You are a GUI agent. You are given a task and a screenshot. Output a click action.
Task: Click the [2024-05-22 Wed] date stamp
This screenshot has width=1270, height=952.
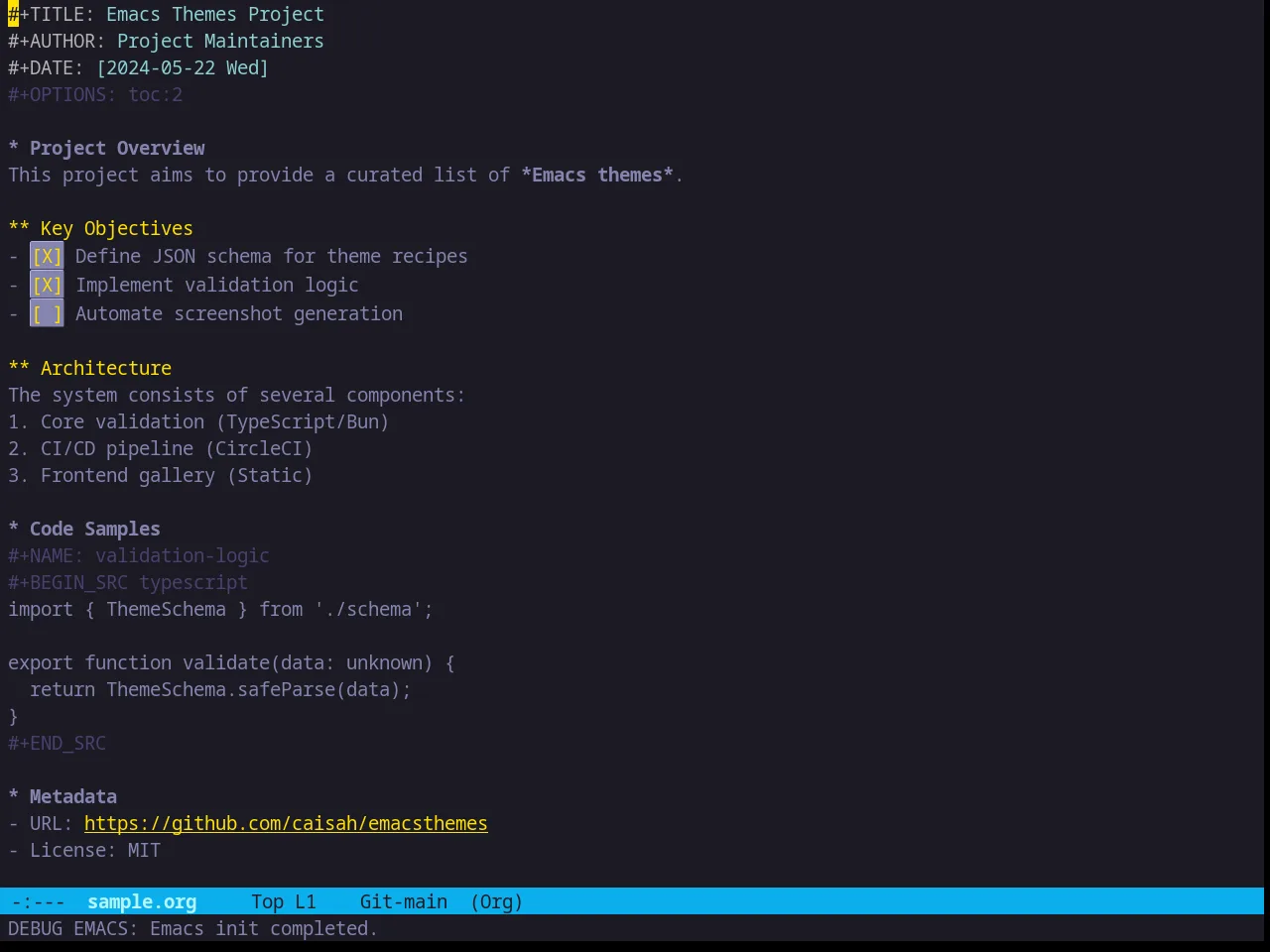click(183, 68)
